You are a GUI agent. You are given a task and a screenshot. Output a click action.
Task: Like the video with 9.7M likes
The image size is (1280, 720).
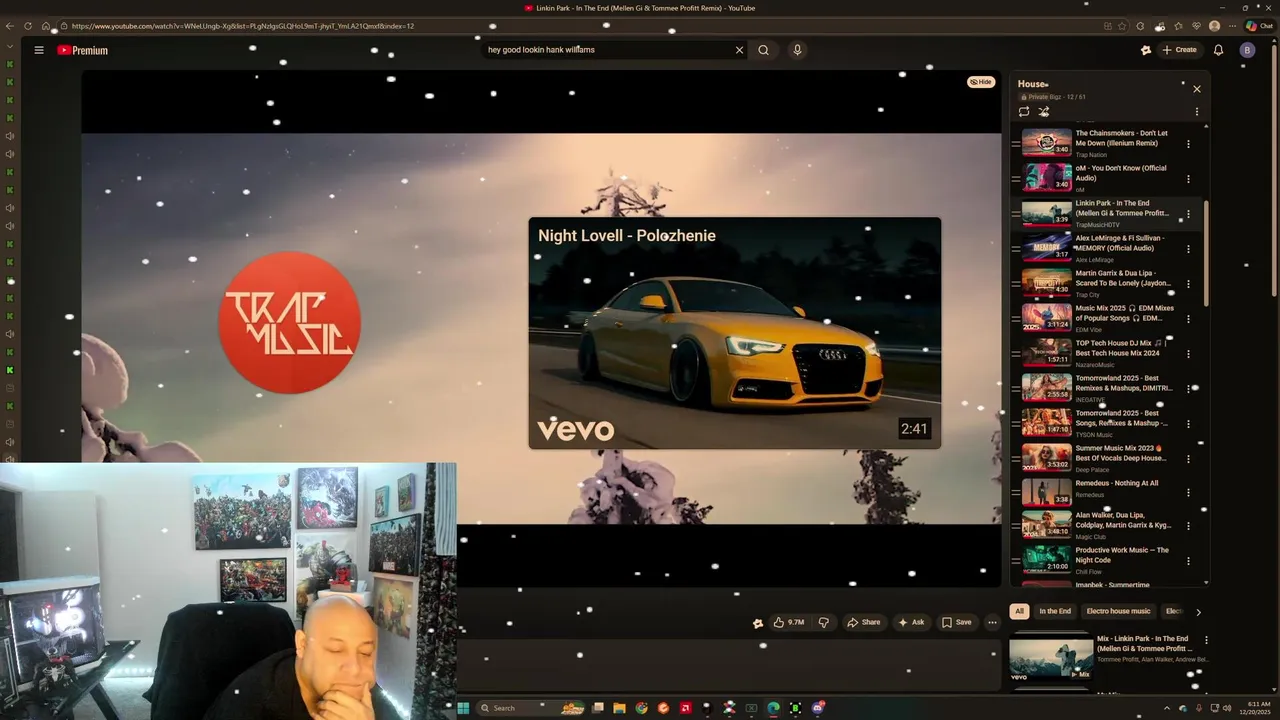click(788, 622)
